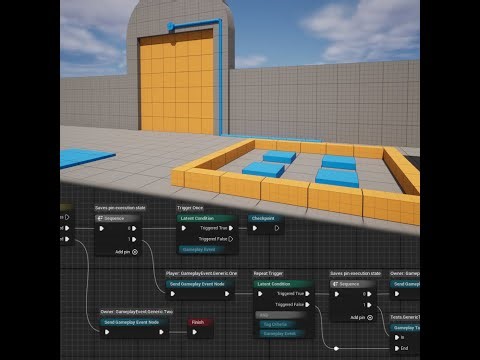The width and height of the screenshot is (480, 360).
Task: Click input exec pin of Checkpoint node
Action: tap(255, 228)
